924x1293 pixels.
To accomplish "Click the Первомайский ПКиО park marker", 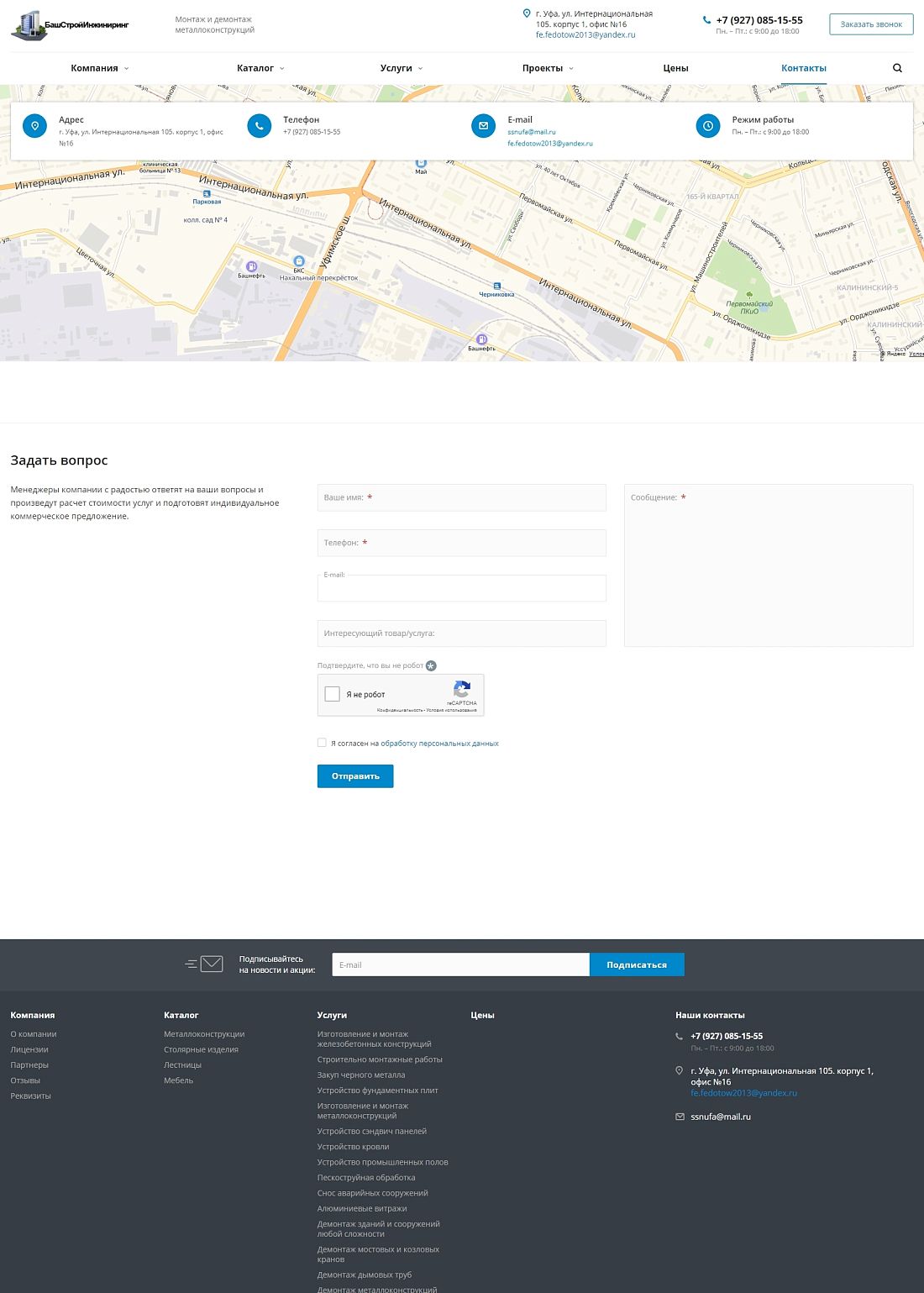I will (749, 296).
